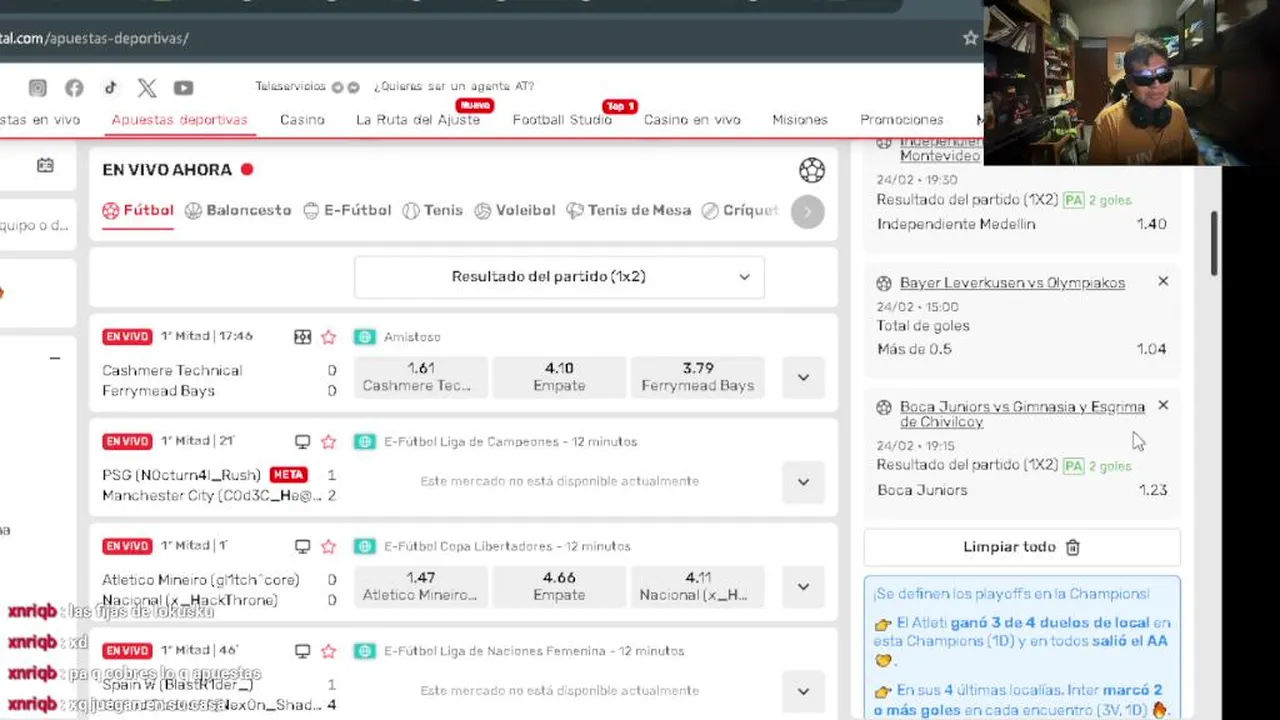The height and width of the screenshot is (720, 1280).
Task: Open the X (Twitter) social icon
Action: pyautogui.click(x=147, y=88)
